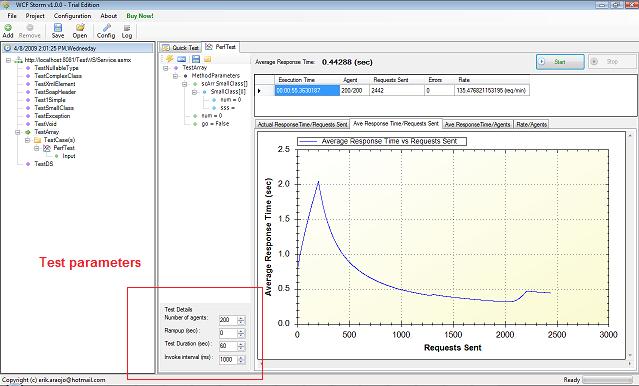Click the green arrow icon beside TestArray
The image size is (639, 386).
coord(28,132)
